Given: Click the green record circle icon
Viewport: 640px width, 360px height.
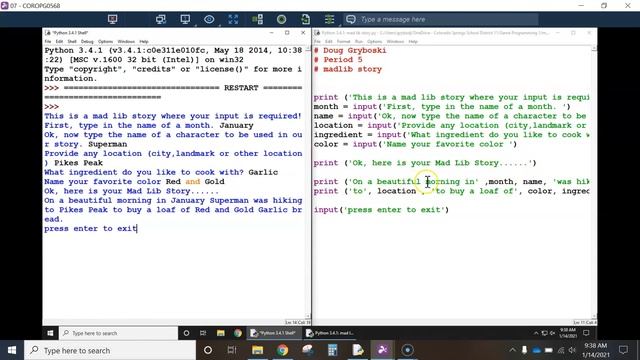Looking at the screenshot, I should tap(281, 19).
